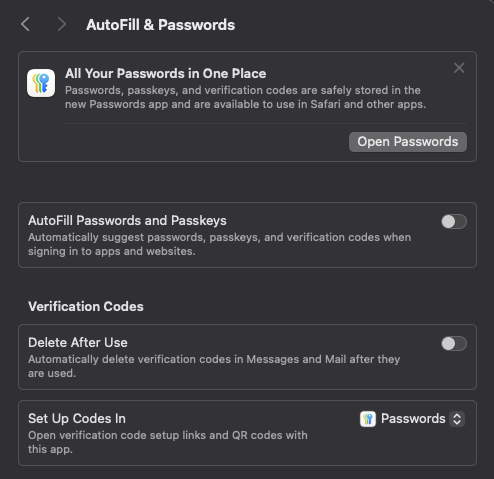Click the Passwords app keys icon in banner
This screenshot has height=479, width=494.
41,83
